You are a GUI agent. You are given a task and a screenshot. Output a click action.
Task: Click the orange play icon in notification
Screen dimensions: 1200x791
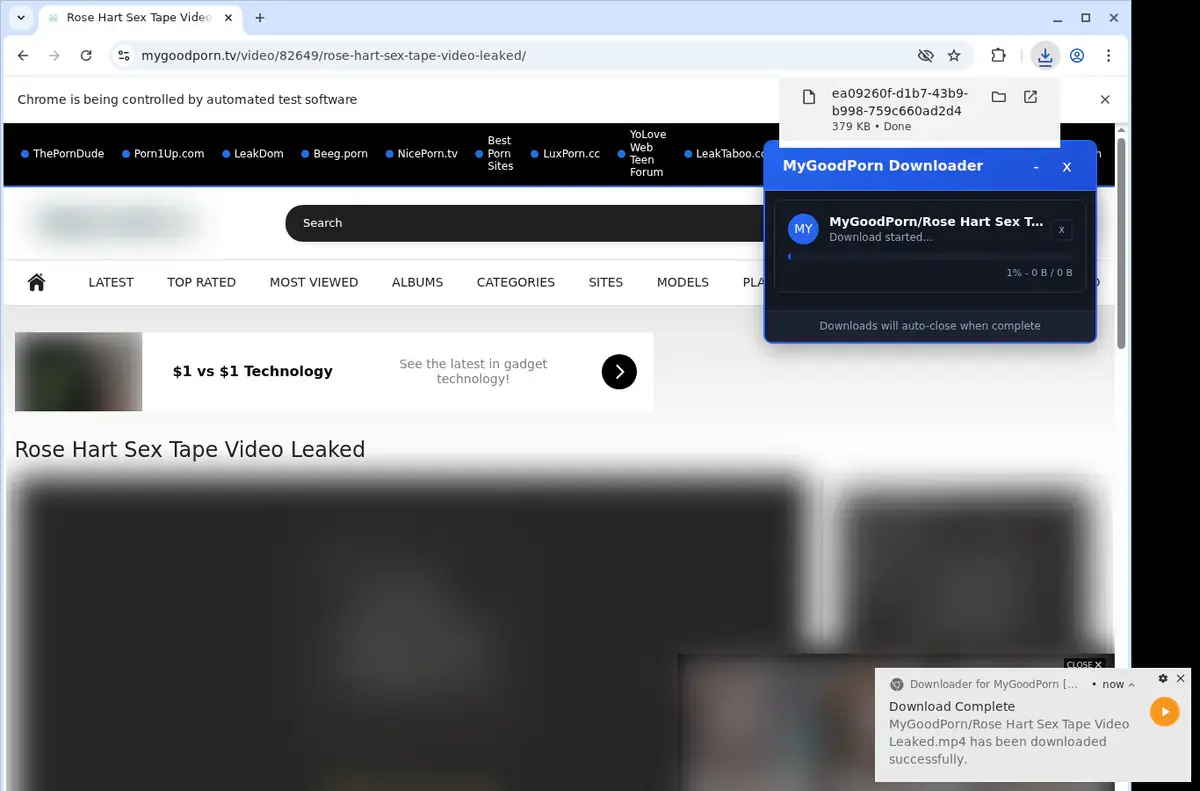pos(1165,712)
